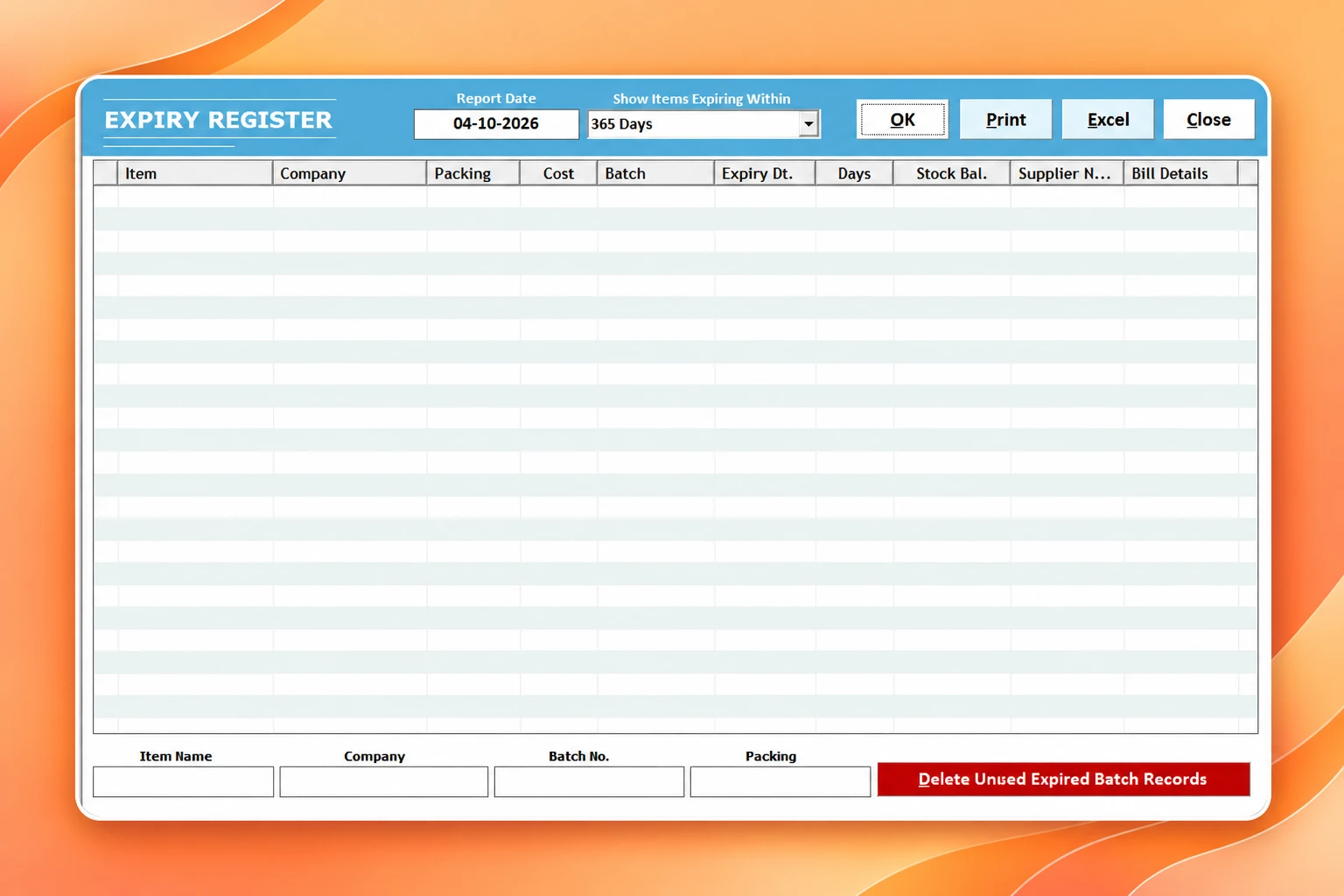1344x896 pixels.
Task: Click the Batch No. filter field
Action: click(589, 781)
